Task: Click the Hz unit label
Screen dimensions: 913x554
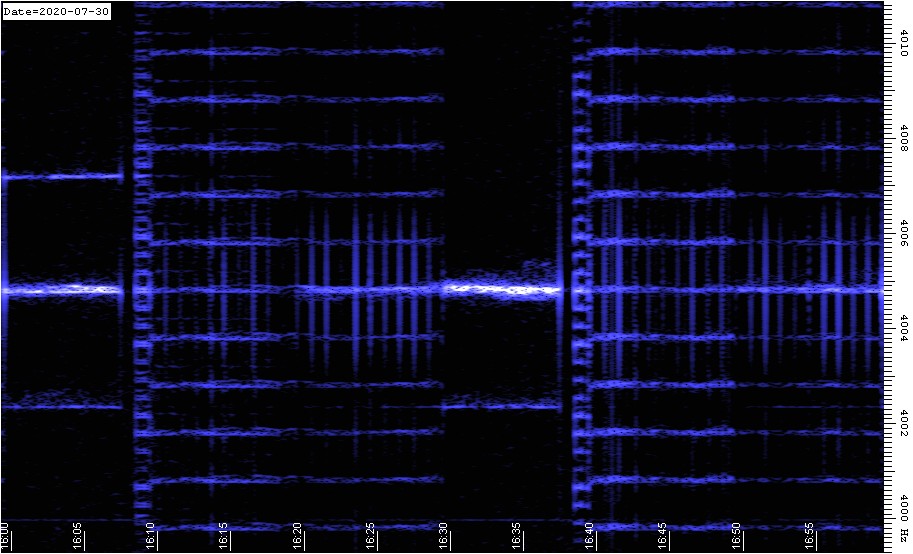Action: [904, 535]
